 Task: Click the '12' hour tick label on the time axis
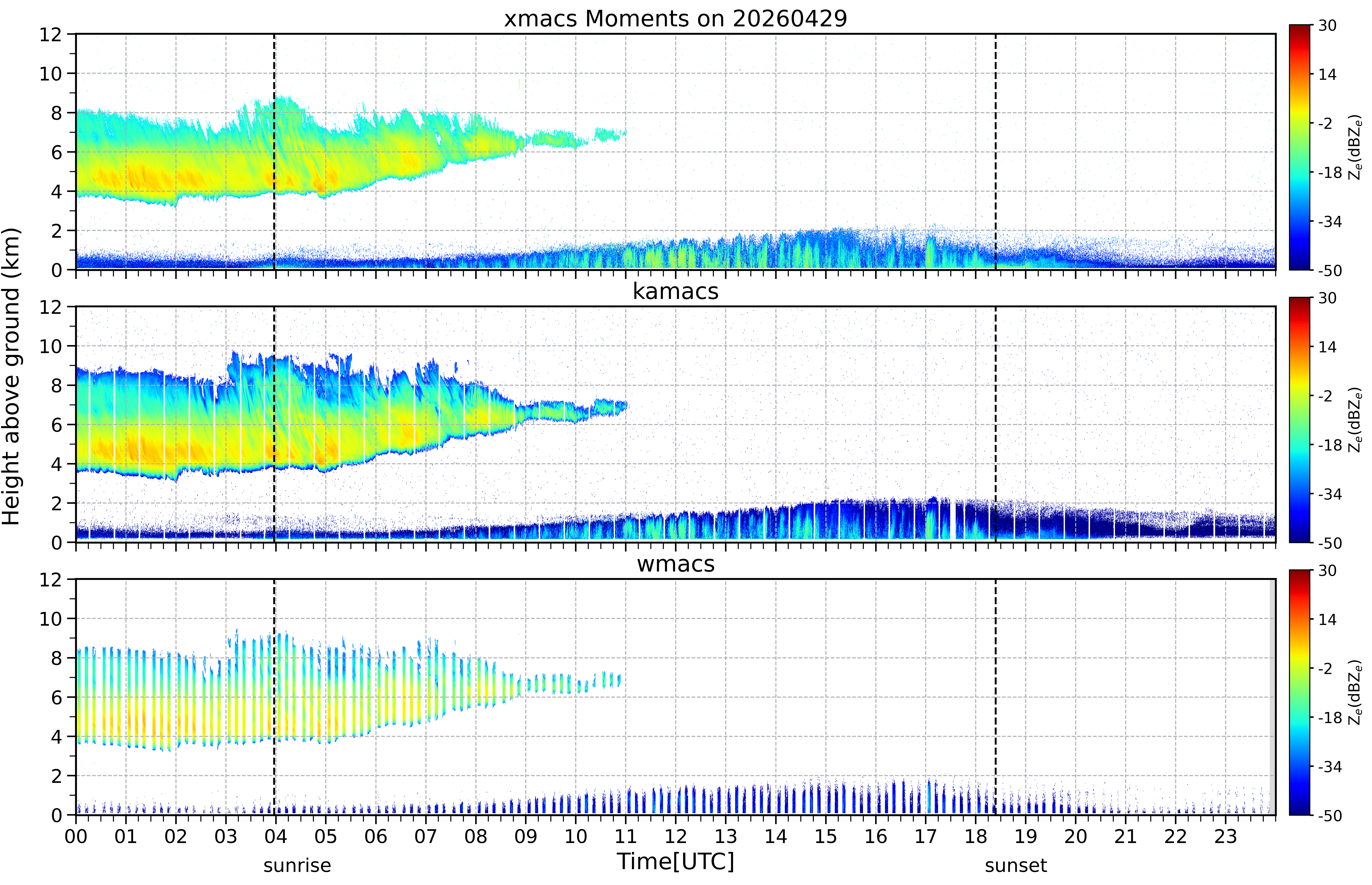point(676,837)
